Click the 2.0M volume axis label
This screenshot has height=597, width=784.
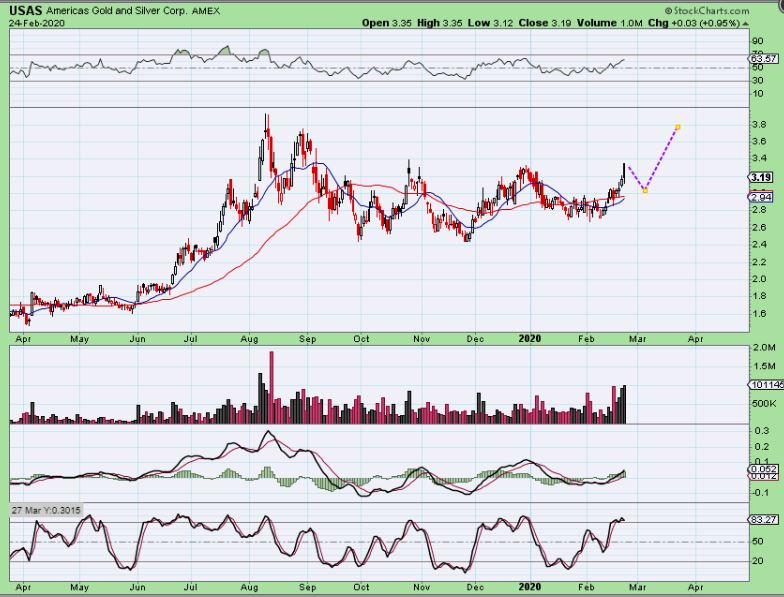pos(765,348)
